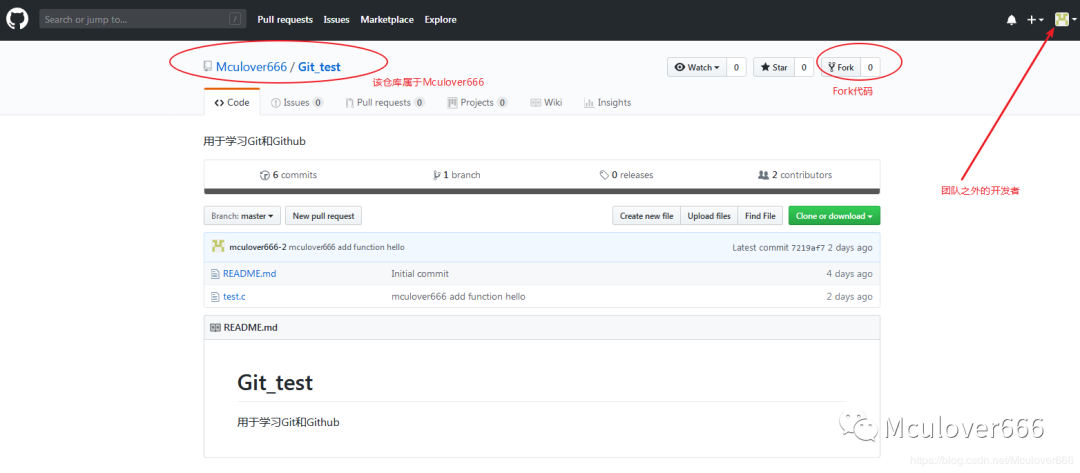Open the Watch dropdown button

coord(697,67)
